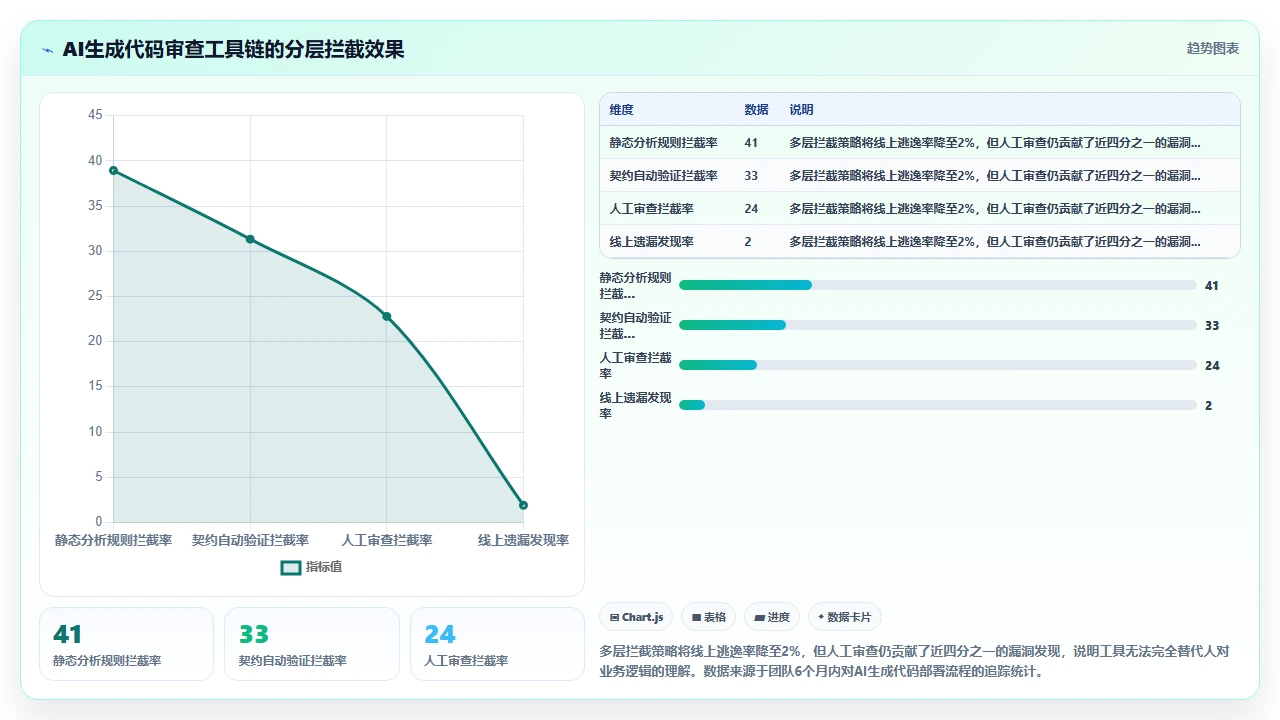1280x720 pixels.
Task: Open the 41 静态分析规则拦截率 data card
Action: 126,644
